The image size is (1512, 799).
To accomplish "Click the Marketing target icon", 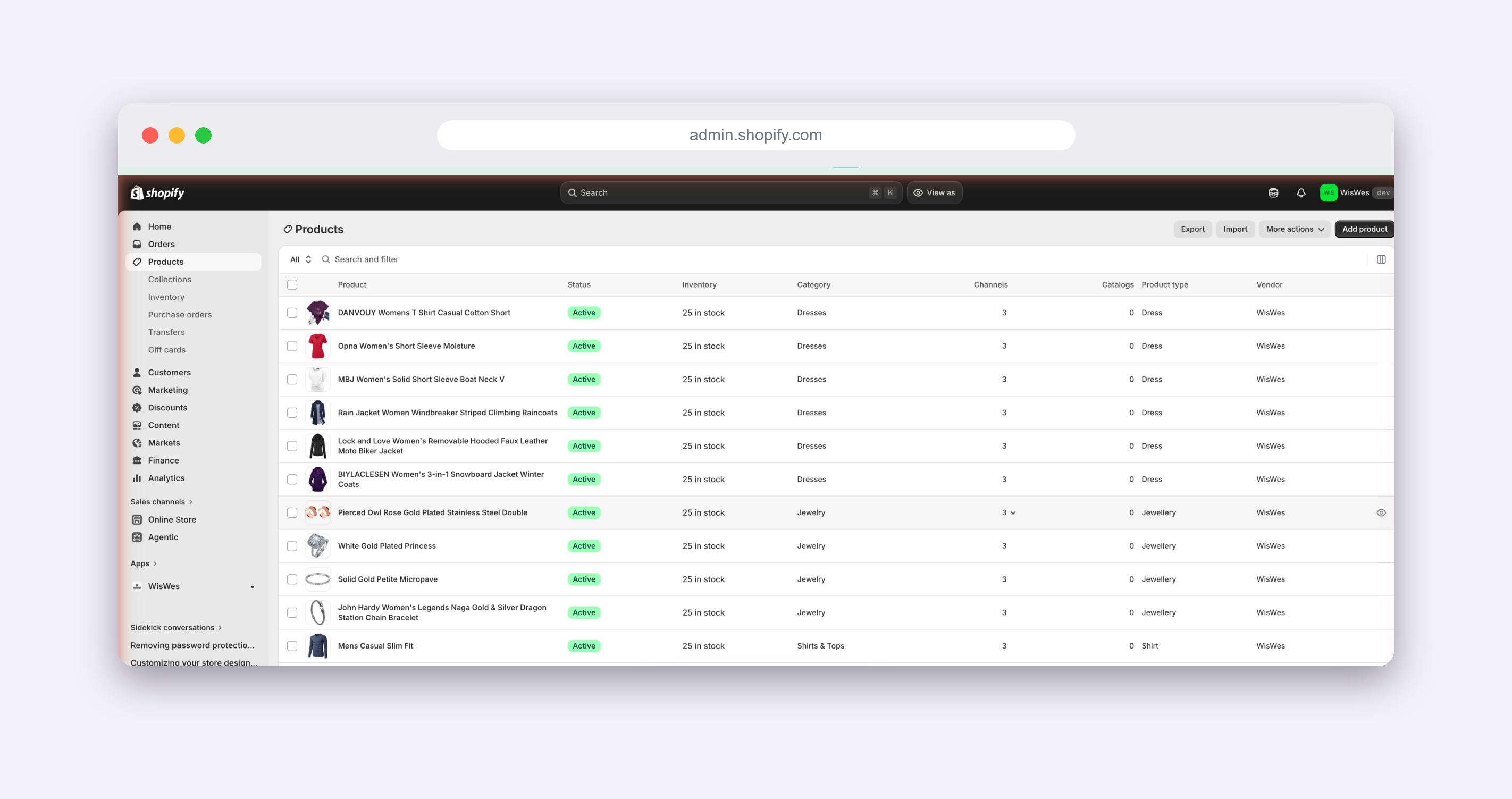I will point(137,390).
